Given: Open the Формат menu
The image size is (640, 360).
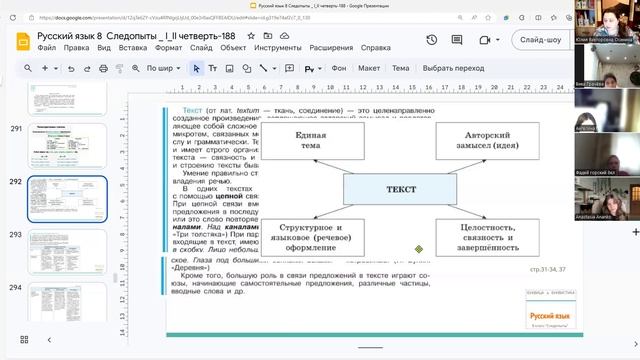Looking at the screenshot, I should pyautogui.click(x=168, y=48).
